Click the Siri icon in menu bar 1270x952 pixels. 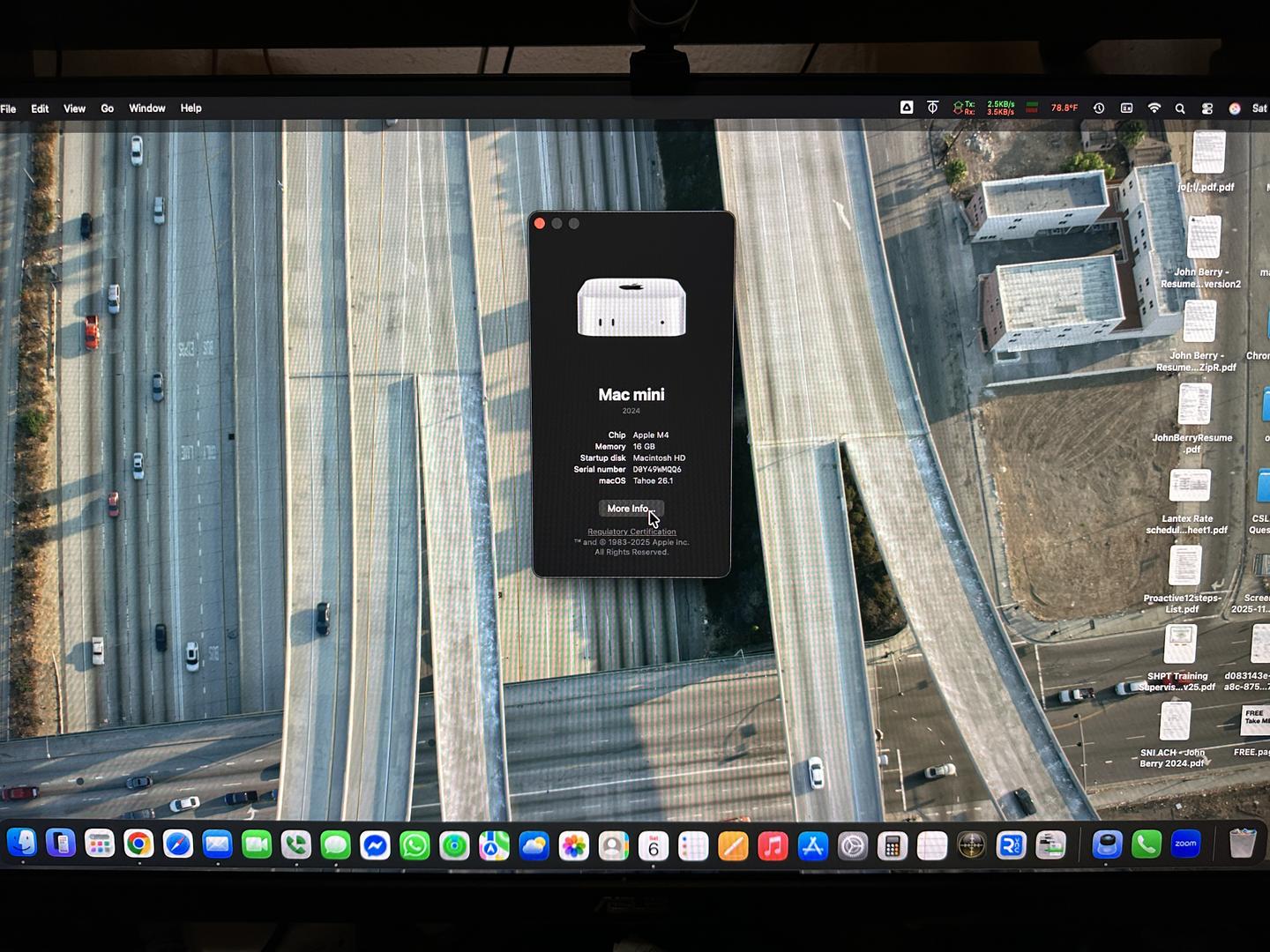(1235, 108)
